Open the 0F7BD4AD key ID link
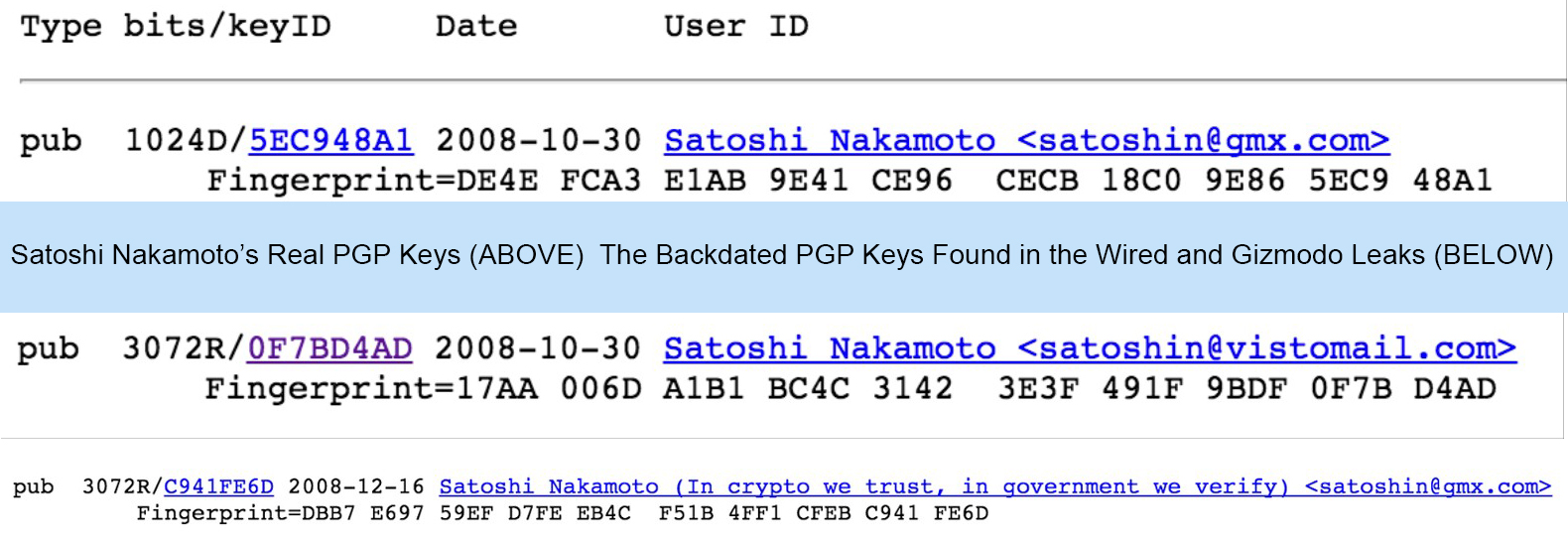Image resolution: width=1568 pixels, height=546 pixels. 329,349
